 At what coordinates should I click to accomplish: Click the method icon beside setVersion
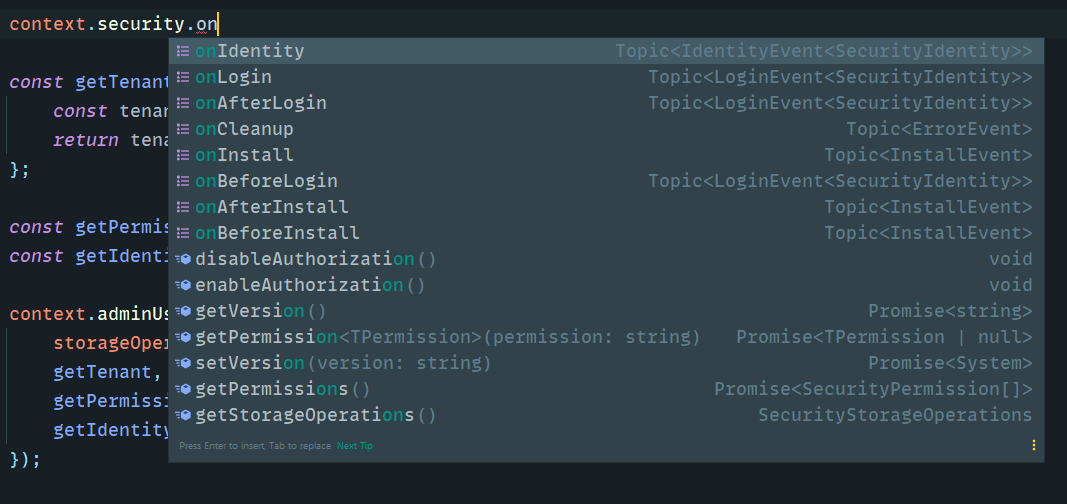pyautogui.click(x=183, y=363)
